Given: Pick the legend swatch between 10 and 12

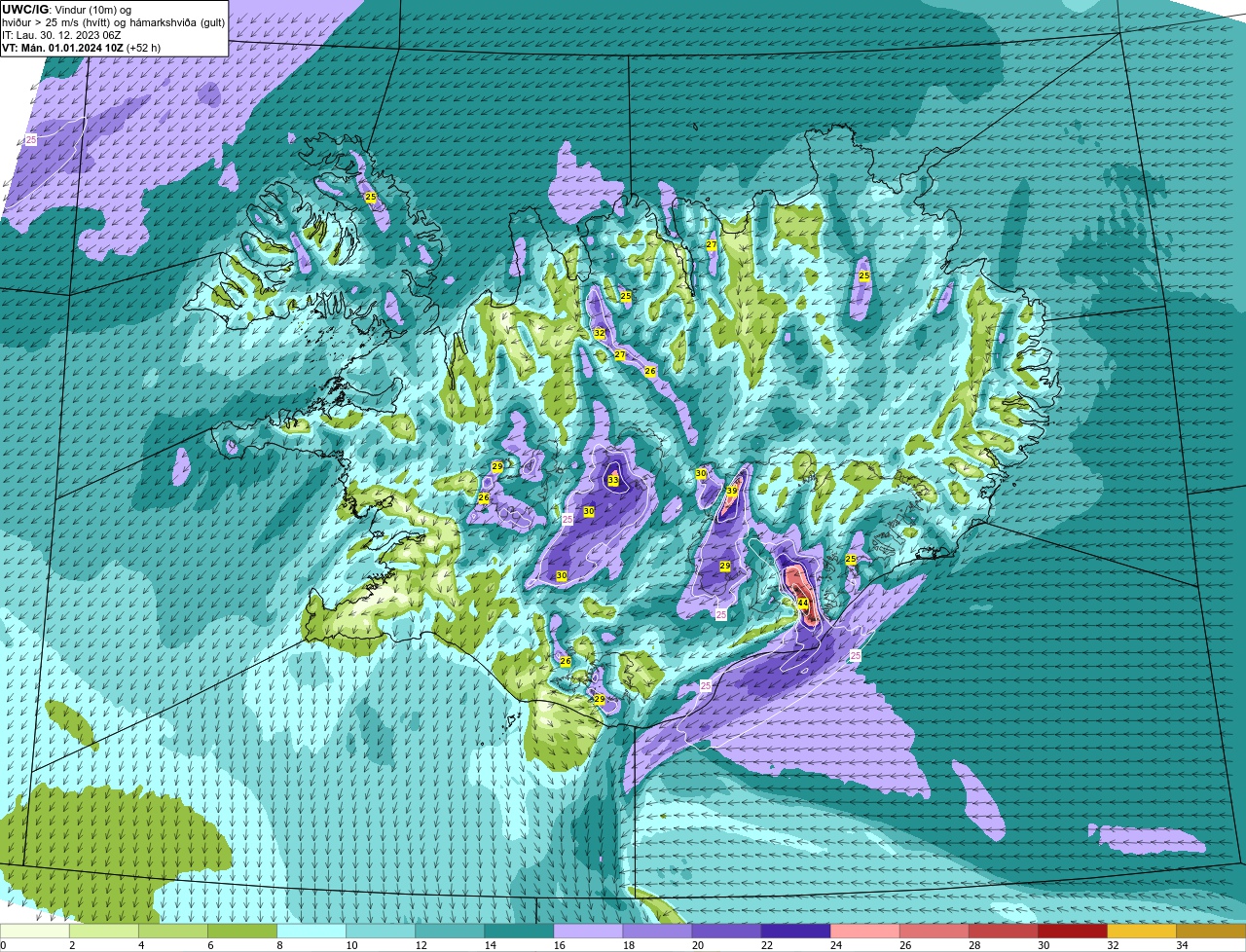Looking at the screenshot, I should click(x=381, y=932).
